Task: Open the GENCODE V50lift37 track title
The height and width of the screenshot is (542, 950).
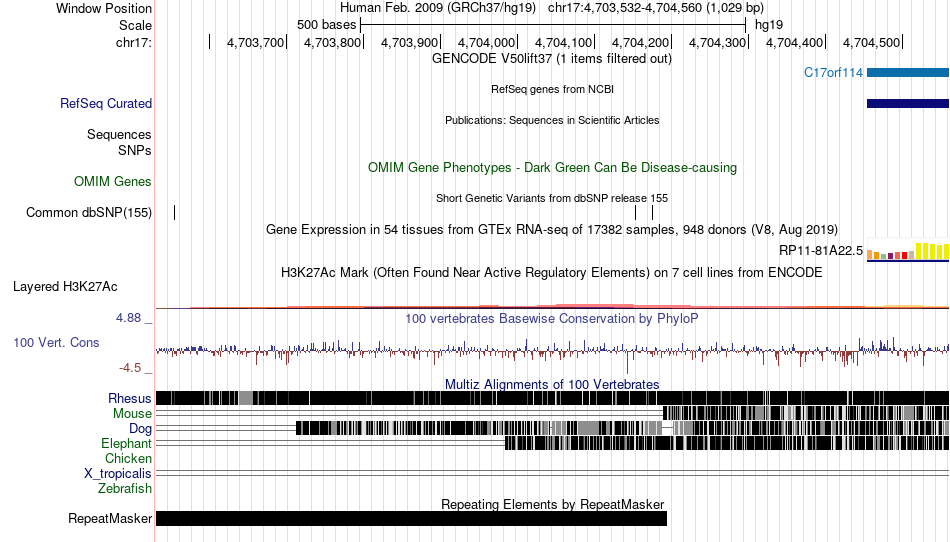Action: [551, 59]
